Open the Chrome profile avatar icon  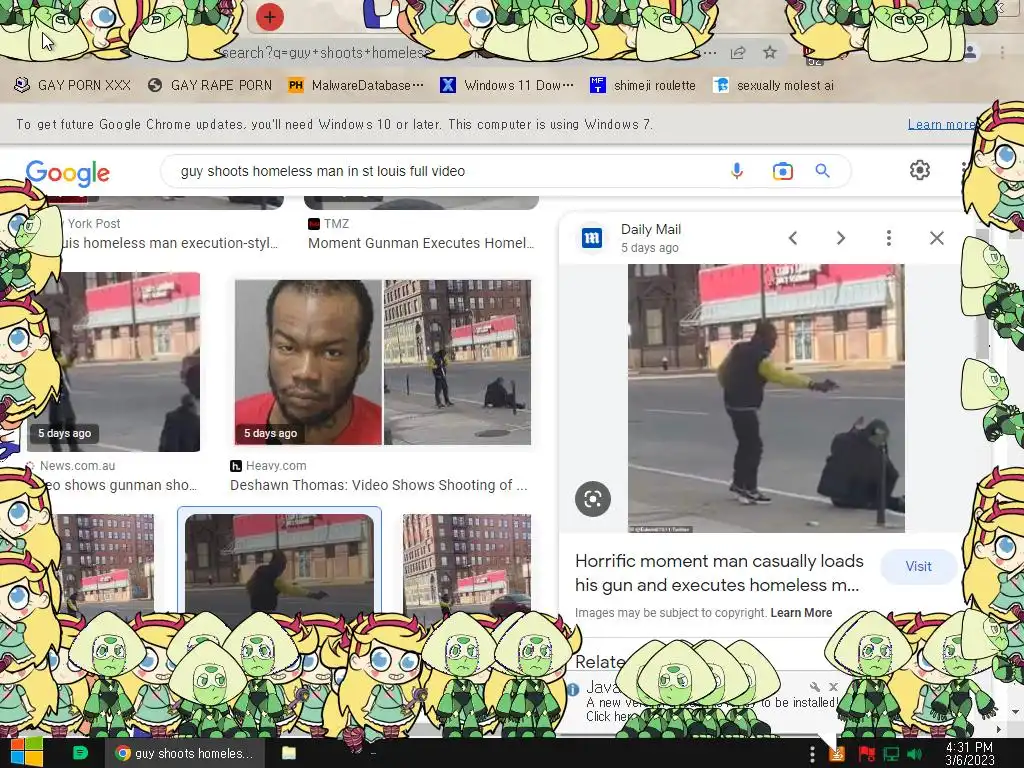[x=970, y=52]
